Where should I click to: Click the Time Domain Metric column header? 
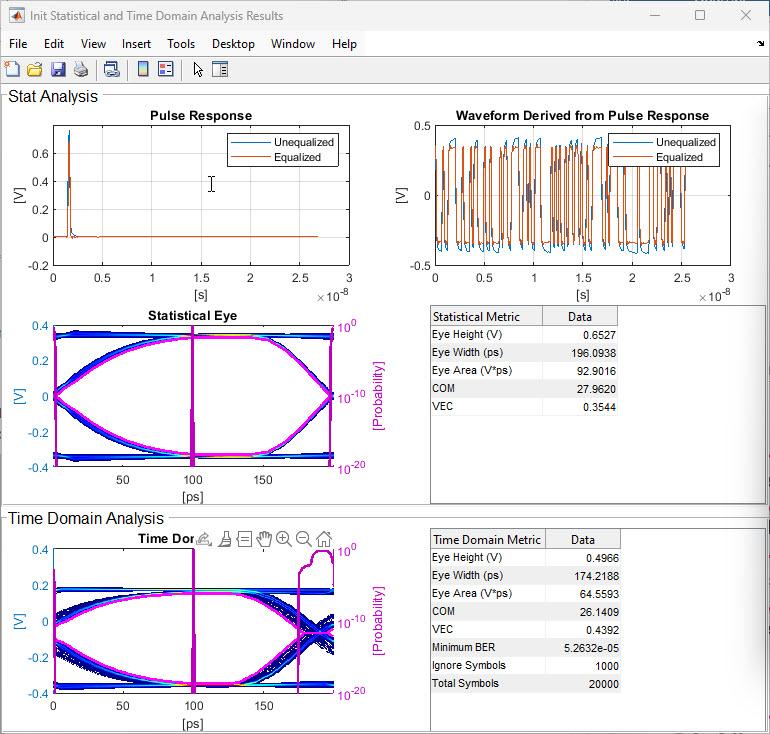coord(487,539)
